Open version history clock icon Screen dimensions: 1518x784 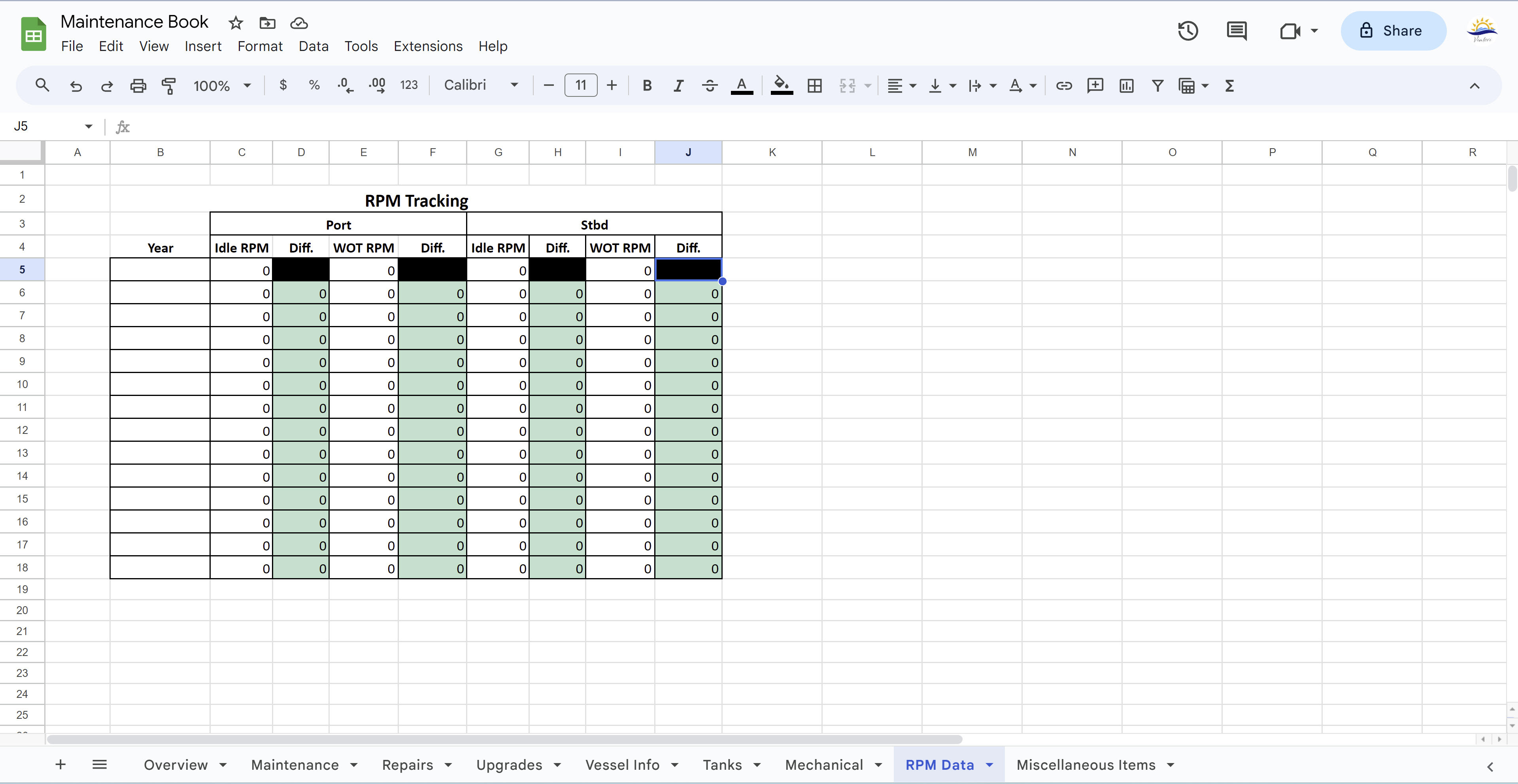pyautogui.click(x=1188, y=31)
